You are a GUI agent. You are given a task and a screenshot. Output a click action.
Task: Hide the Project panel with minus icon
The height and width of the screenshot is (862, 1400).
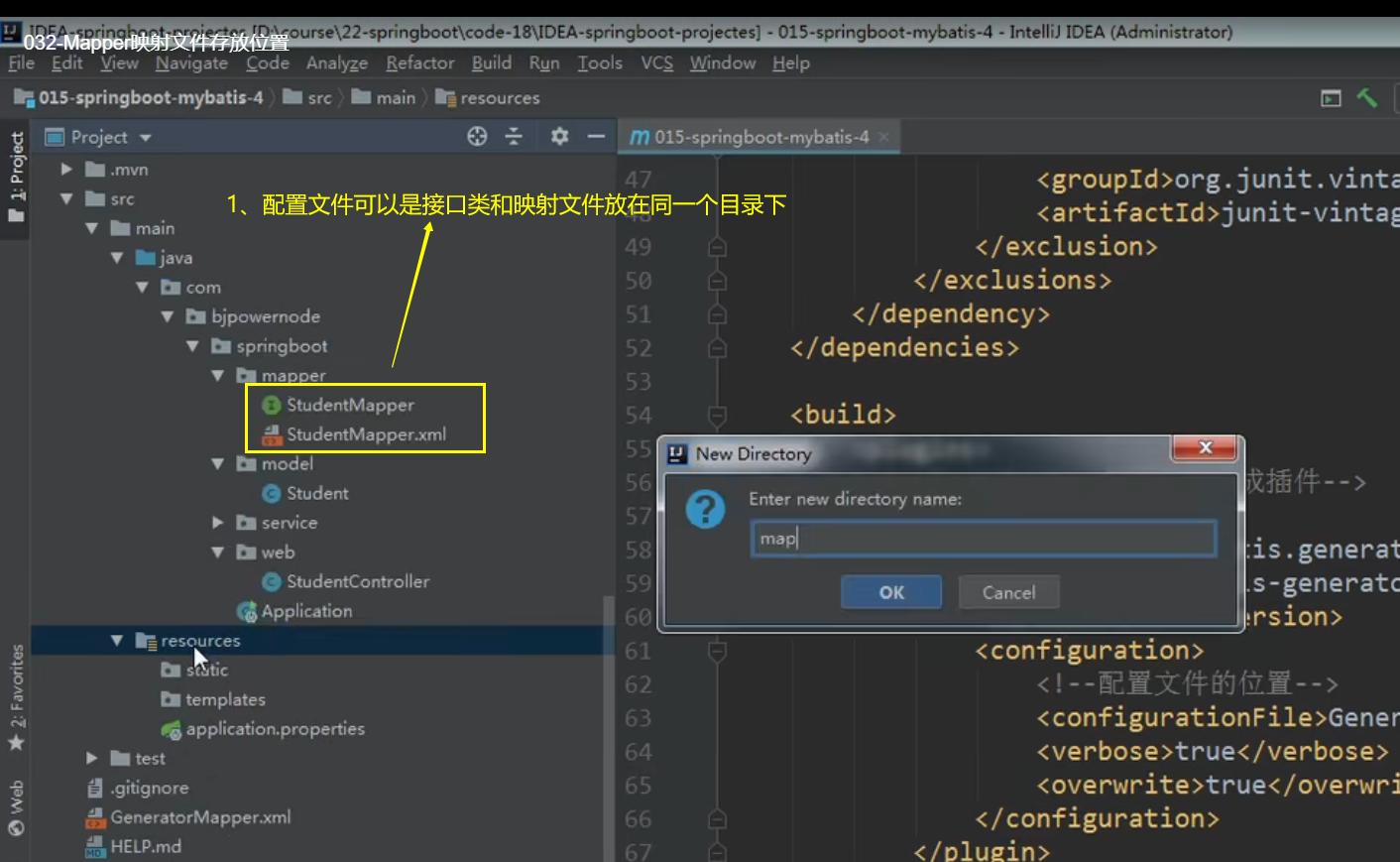(x=596, y=137)
